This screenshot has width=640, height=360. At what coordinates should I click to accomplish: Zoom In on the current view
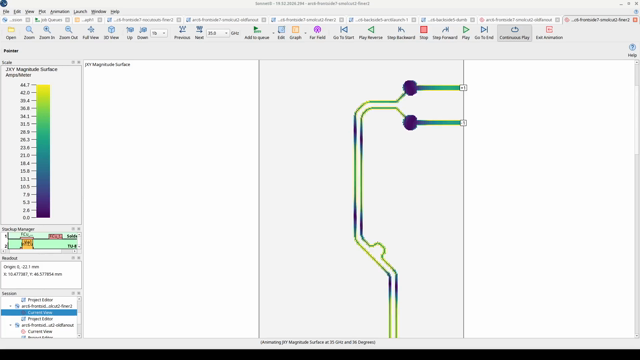[47, 33]
